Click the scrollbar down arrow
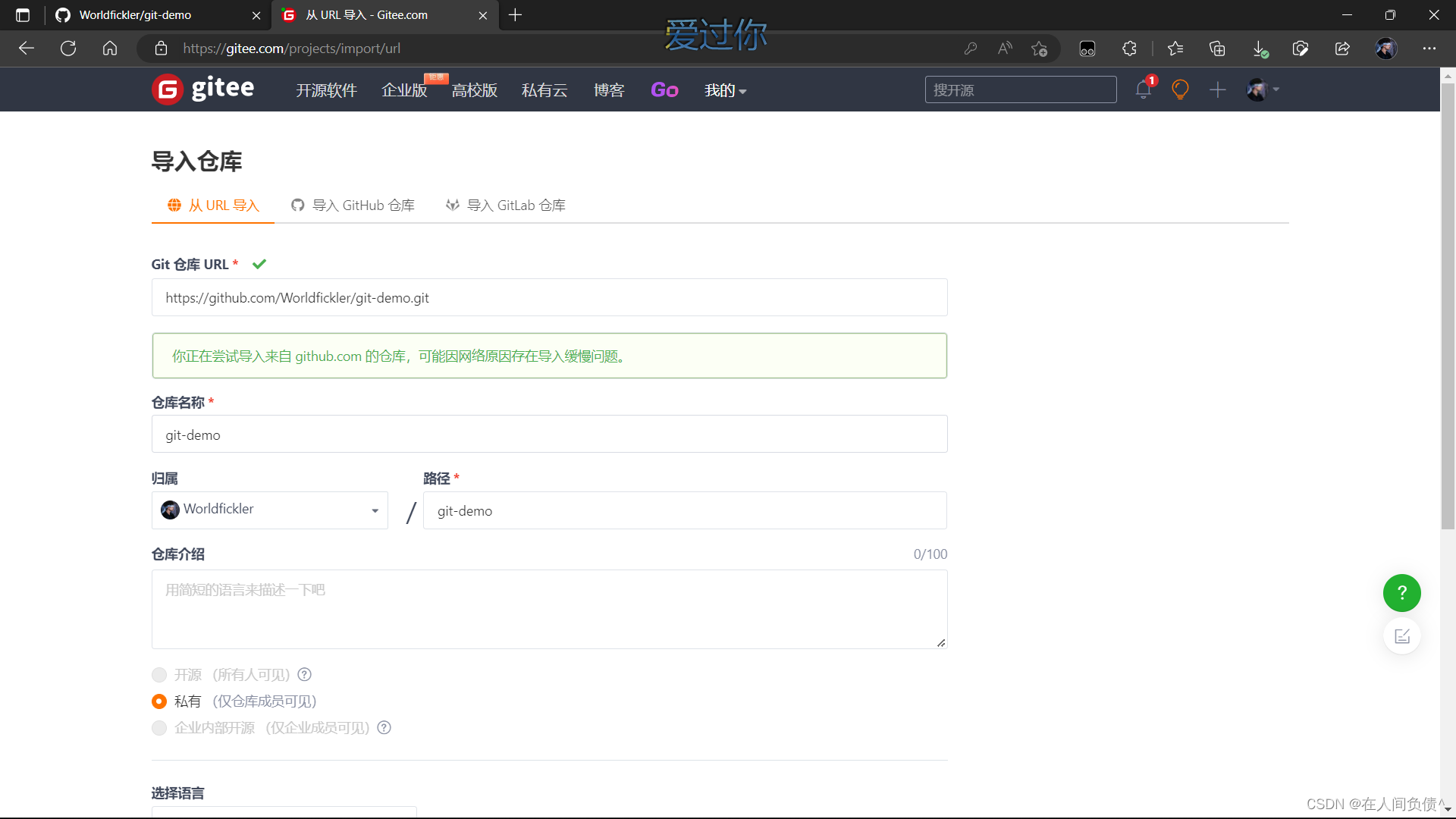 pyautogui.click(x=1448, y=810)
